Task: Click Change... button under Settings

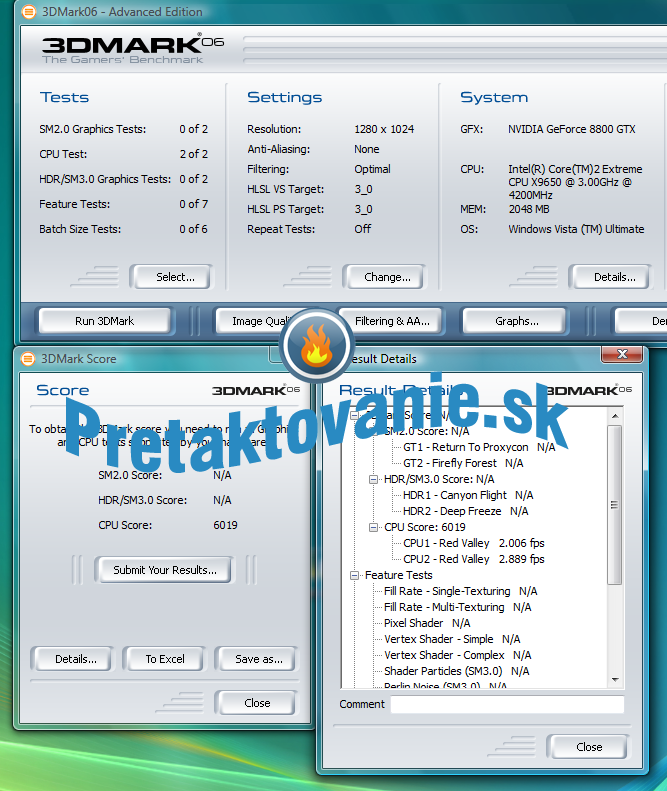Action: coord(384,277)
